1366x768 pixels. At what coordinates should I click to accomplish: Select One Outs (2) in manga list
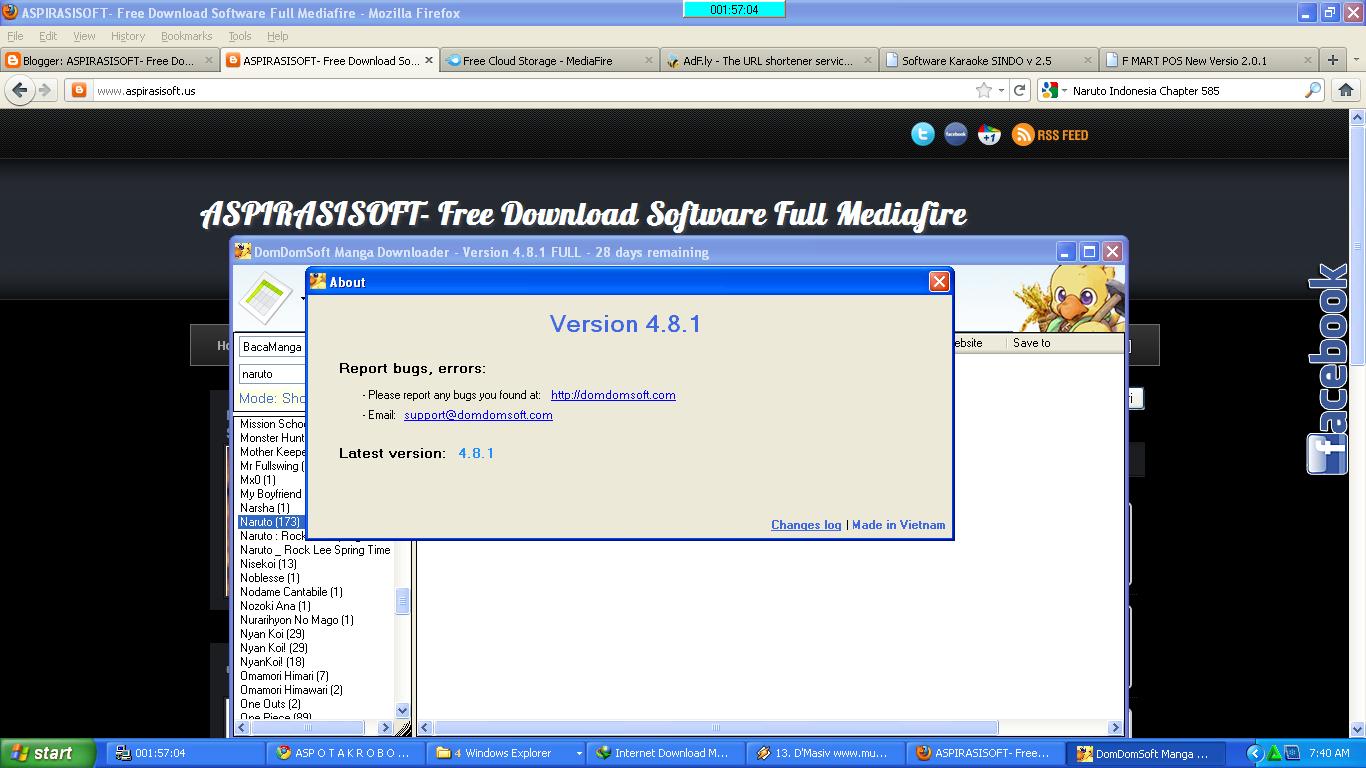pos(270,704)
